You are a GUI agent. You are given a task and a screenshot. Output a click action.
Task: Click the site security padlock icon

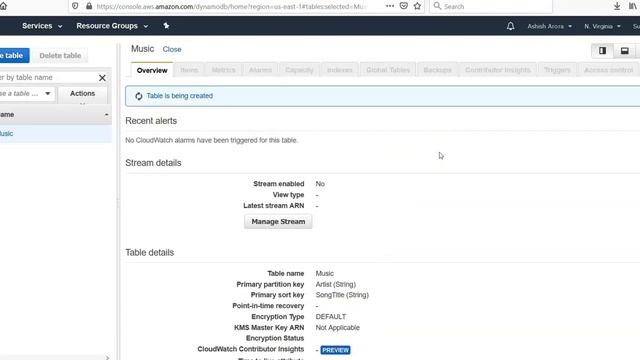[x=89, y=6]
